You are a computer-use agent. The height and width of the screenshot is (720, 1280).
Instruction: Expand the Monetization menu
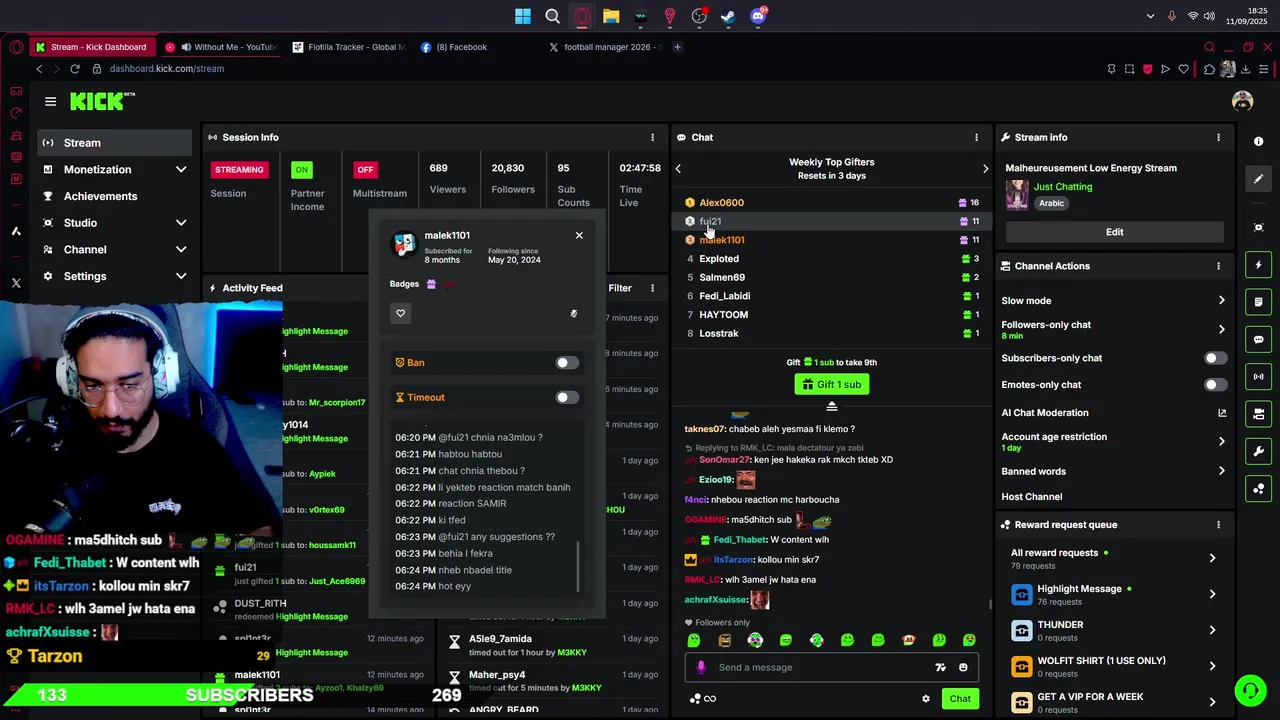[114, 169]
